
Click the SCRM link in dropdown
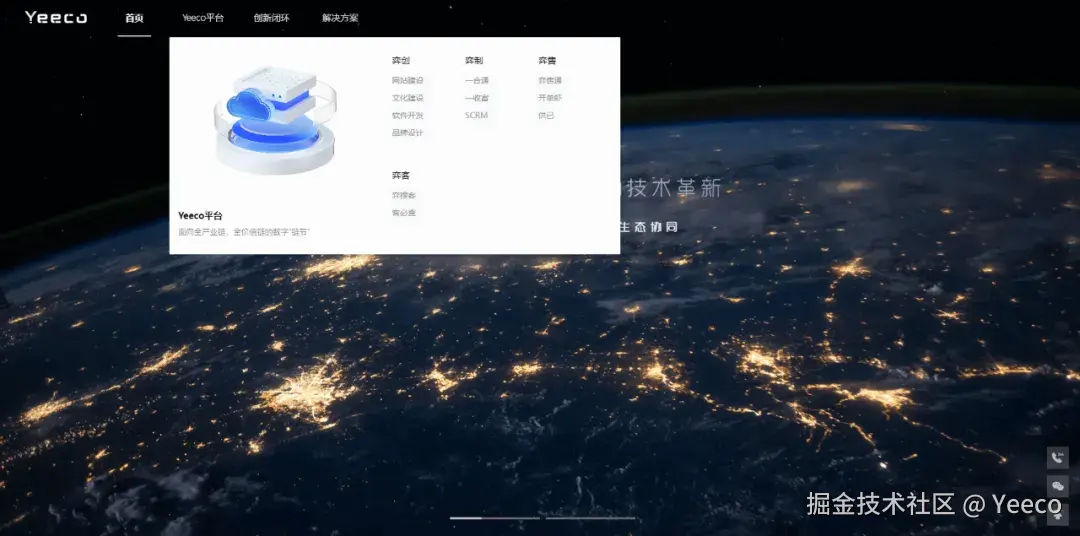tap(476, 115)
